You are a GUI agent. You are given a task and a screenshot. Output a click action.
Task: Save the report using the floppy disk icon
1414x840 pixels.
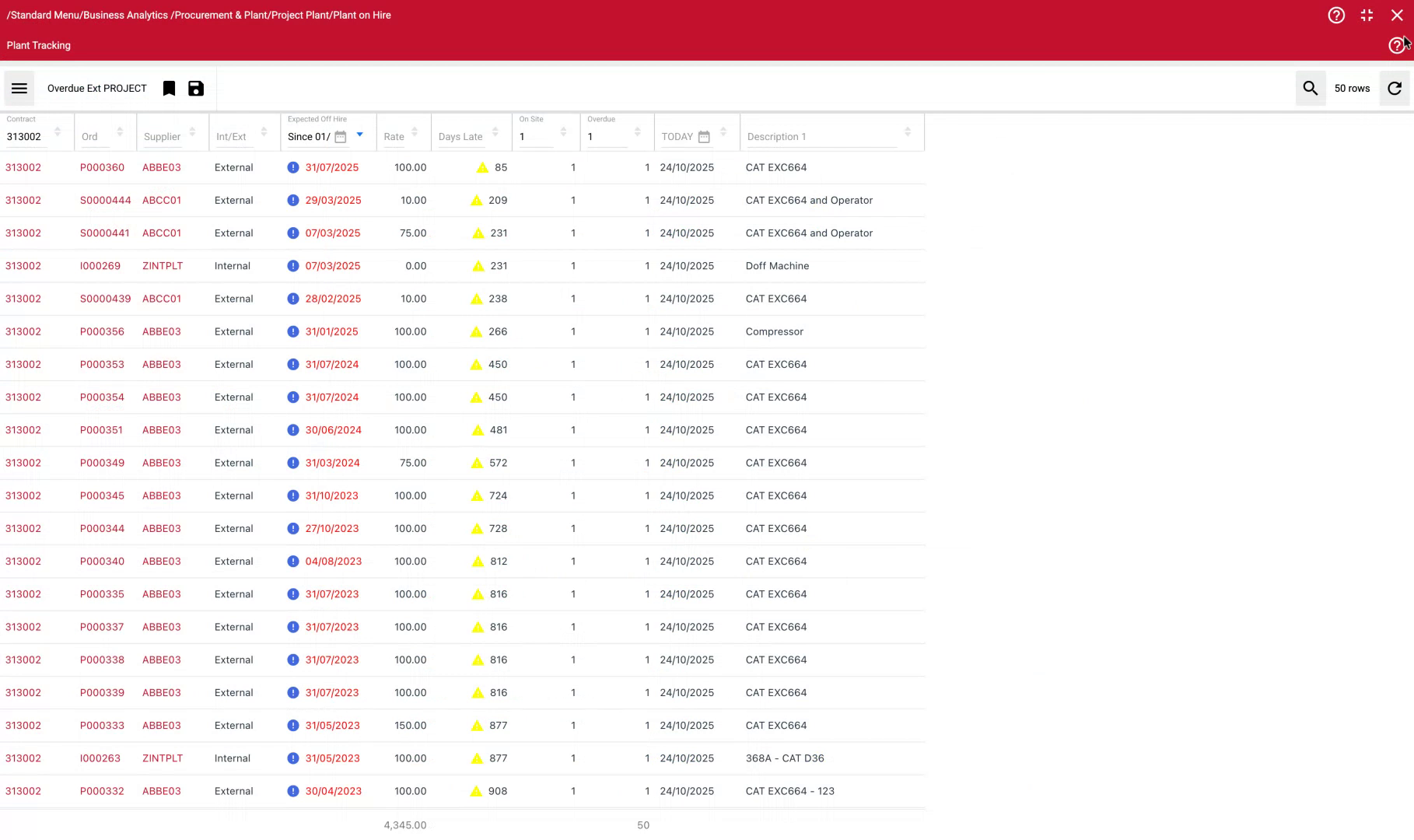(x=195, y=88)
